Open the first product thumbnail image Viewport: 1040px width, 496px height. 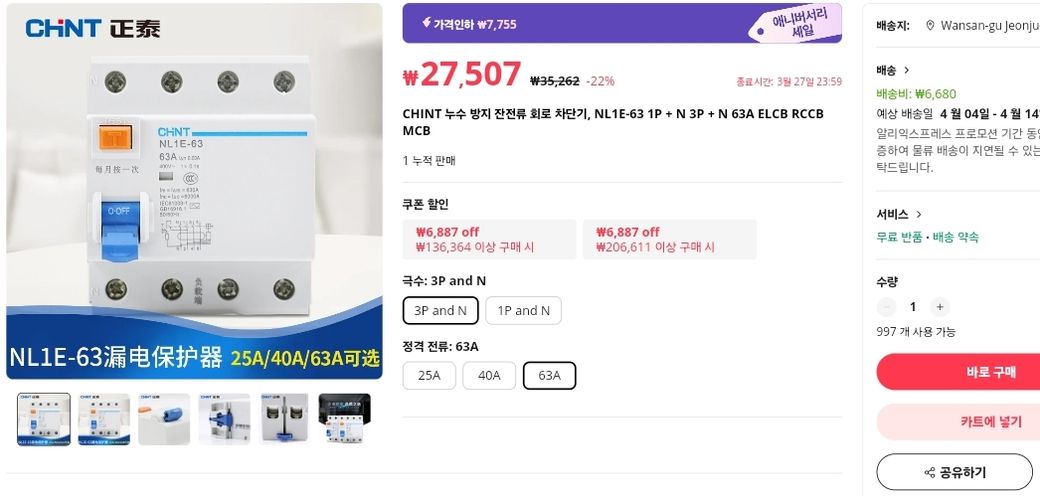pyautogui.click(x=44, y=419)
